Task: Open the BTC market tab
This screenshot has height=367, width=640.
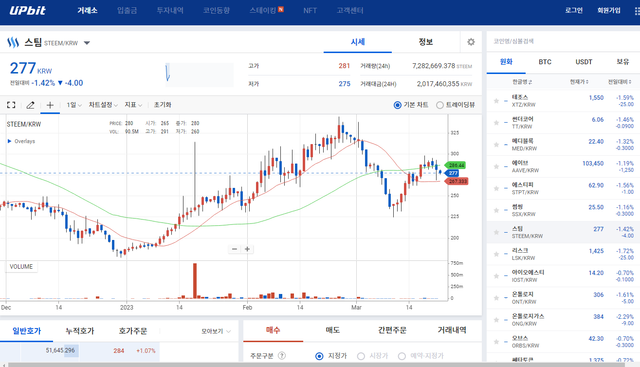Action: tap(544, 62)
